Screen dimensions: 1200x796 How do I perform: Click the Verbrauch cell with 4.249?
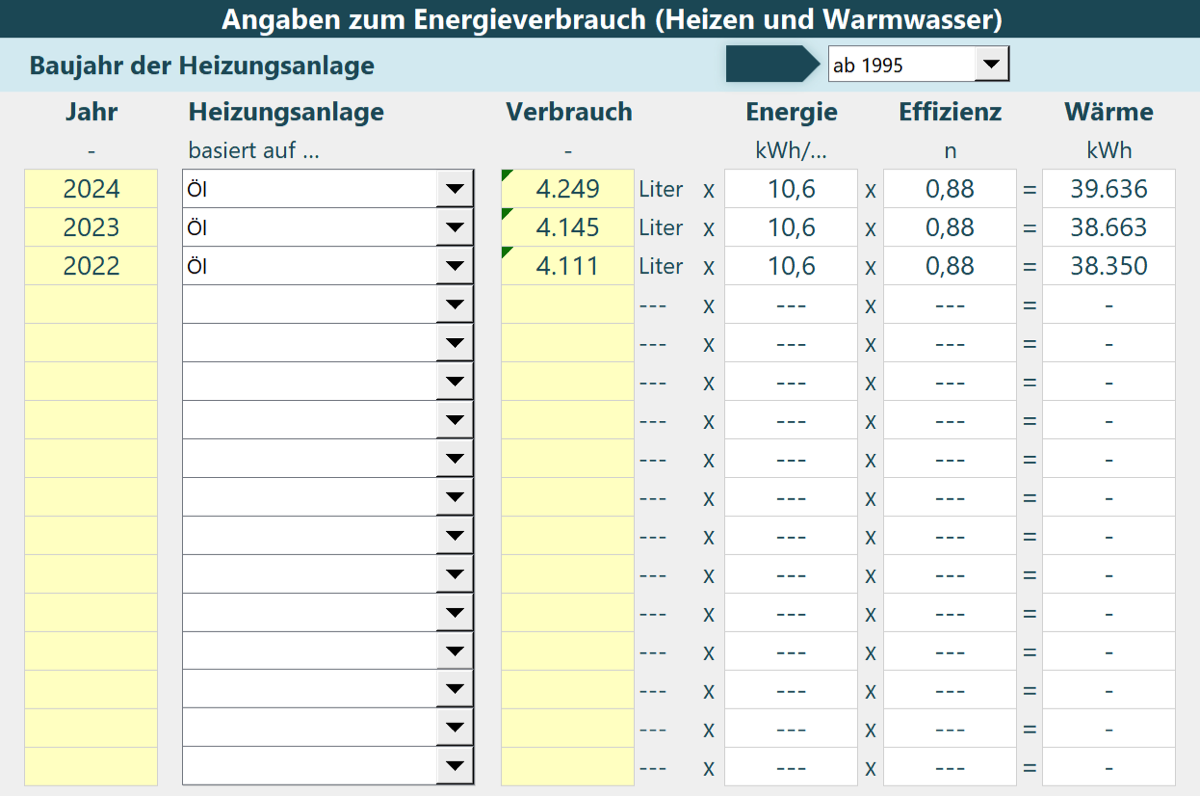[x=567, y=189]
